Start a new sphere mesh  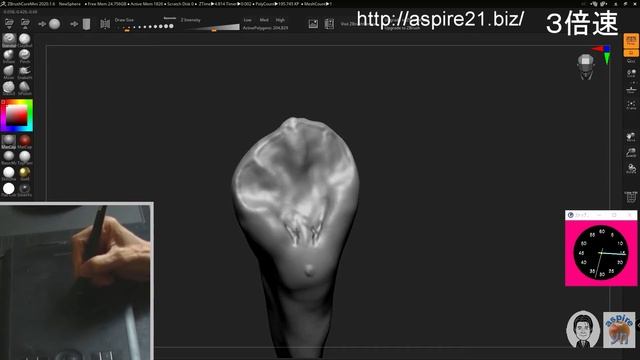point(55,24)
